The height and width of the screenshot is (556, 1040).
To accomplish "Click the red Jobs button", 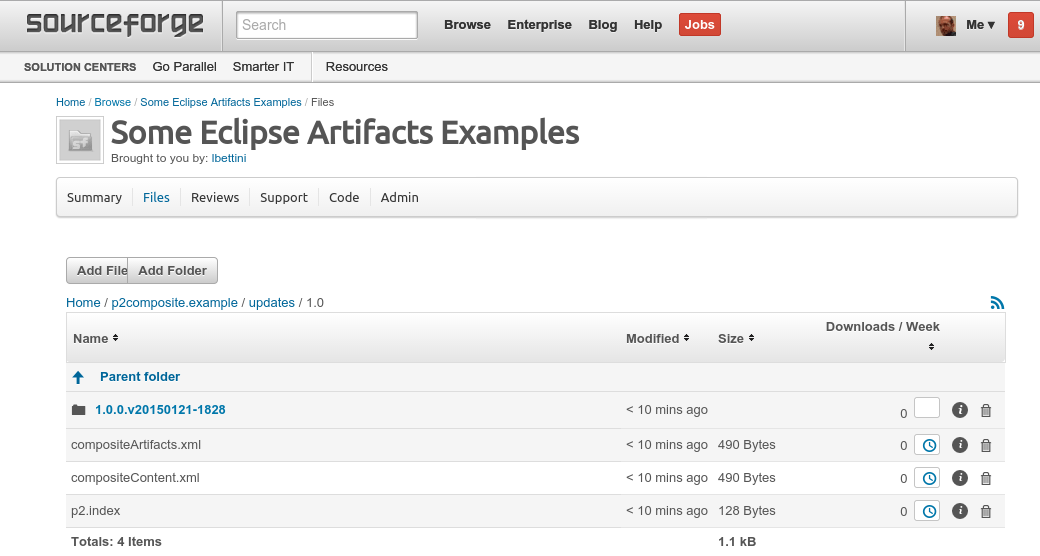I will click(700, 25).
